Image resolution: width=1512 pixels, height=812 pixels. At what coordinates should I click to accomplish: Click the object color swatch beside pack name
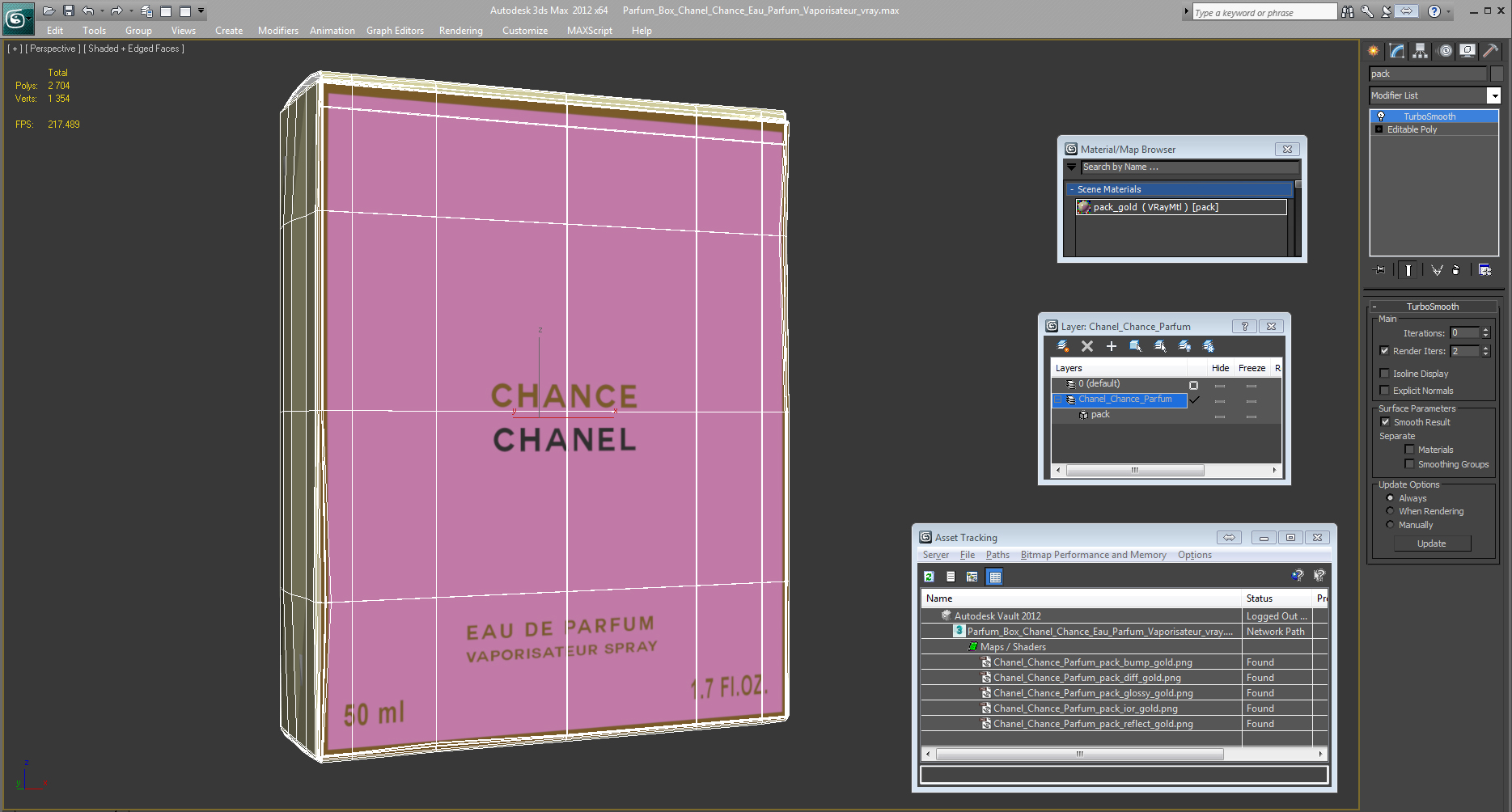click(x=1497, y=74)
